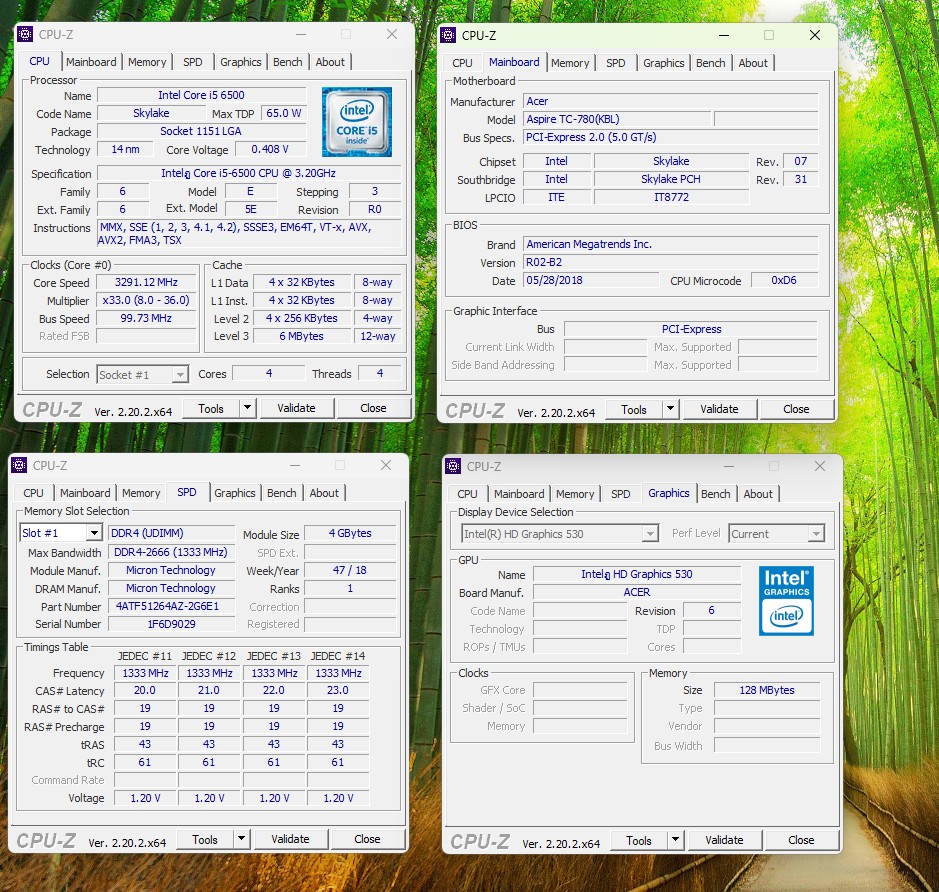The height and width of the screenshot is (892, 939).
Task: Click Week/Year value 47 / 18
Action: 350,570
